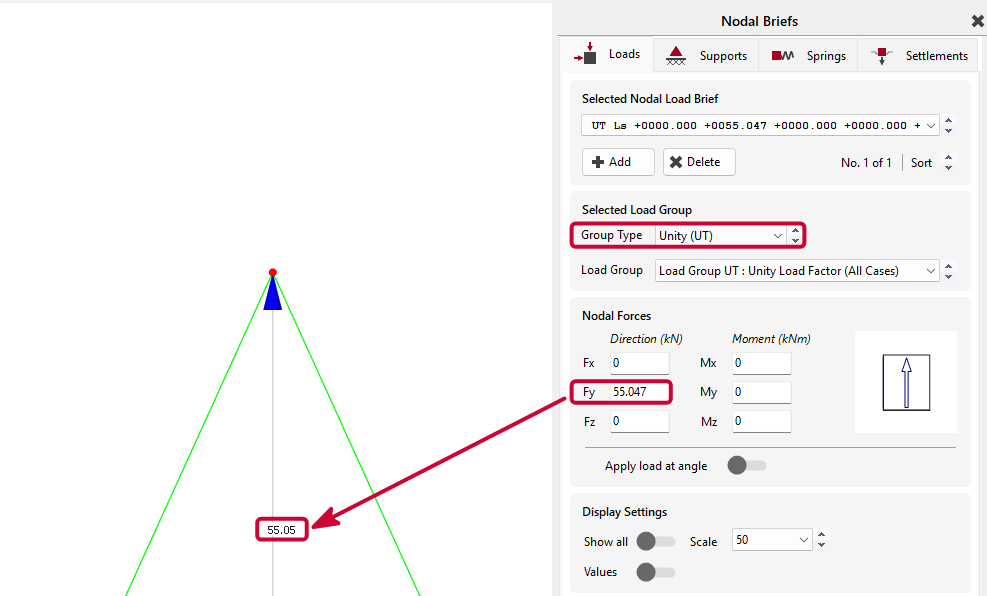Click the Supports triangle icon

(x=675, y=56)
